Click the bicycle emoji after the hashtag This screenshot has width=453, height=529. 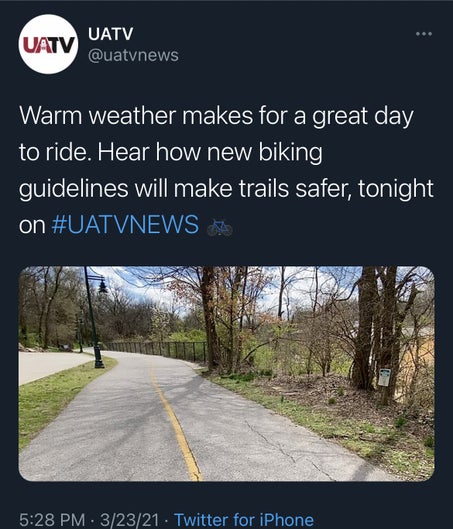(220, 228)
